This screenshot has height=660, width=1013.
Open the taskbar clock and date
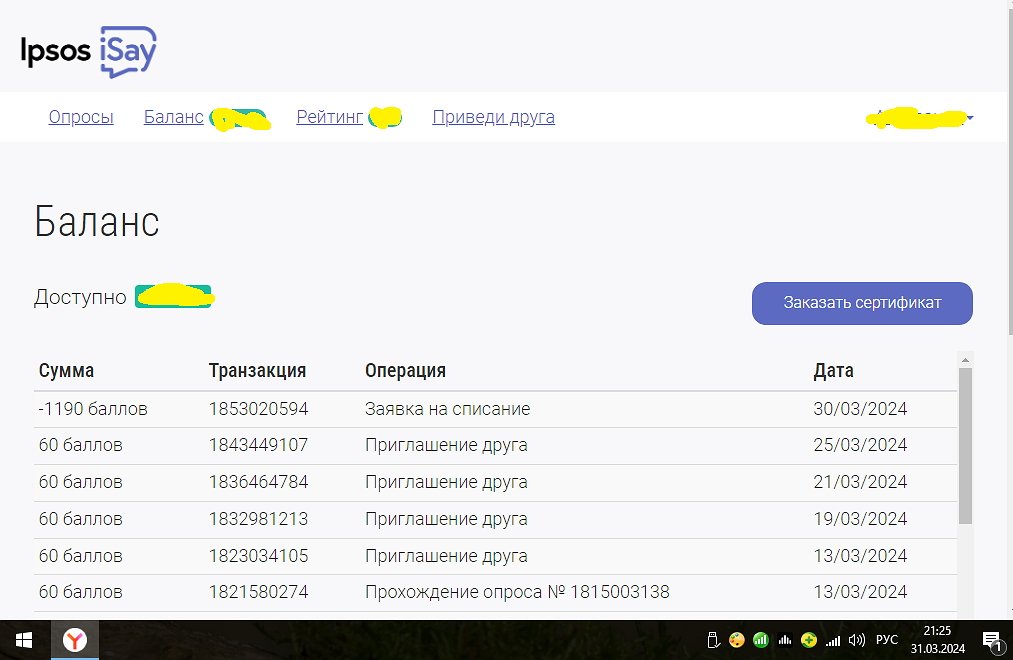[x=938, y=640]
